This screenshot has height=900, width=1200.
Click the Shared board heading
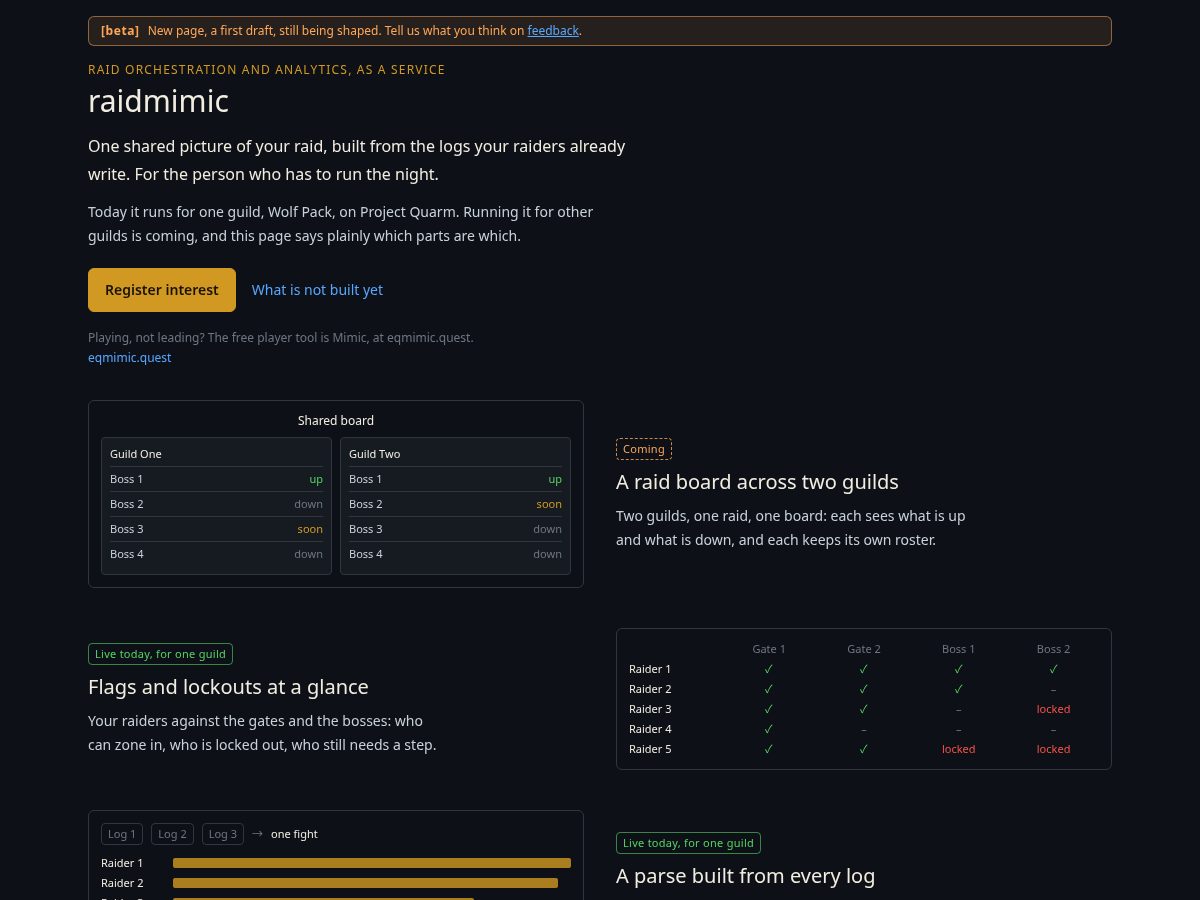[x=336, y=421]
